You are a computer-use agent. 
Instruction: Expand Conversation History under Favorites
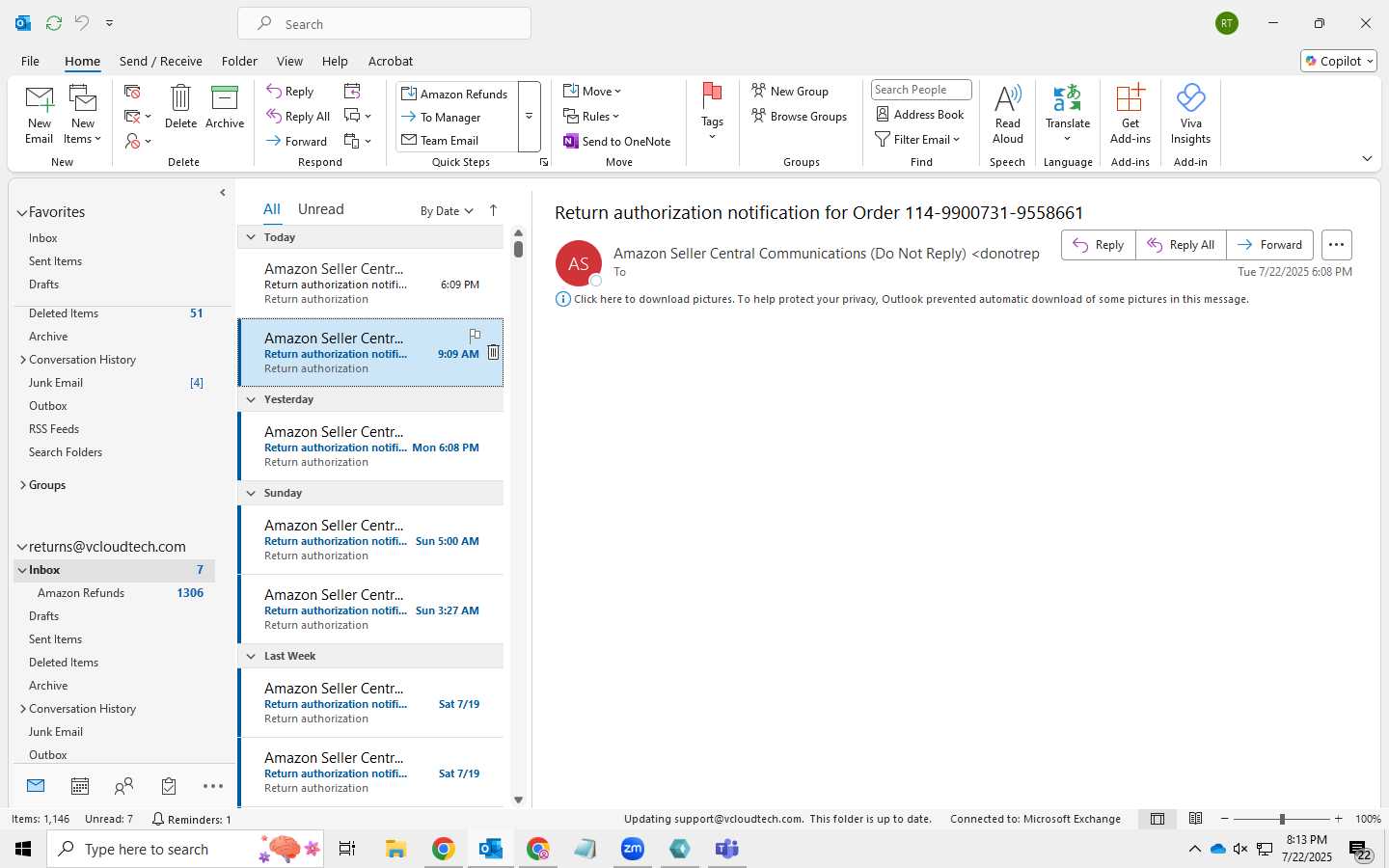point(22,360)
